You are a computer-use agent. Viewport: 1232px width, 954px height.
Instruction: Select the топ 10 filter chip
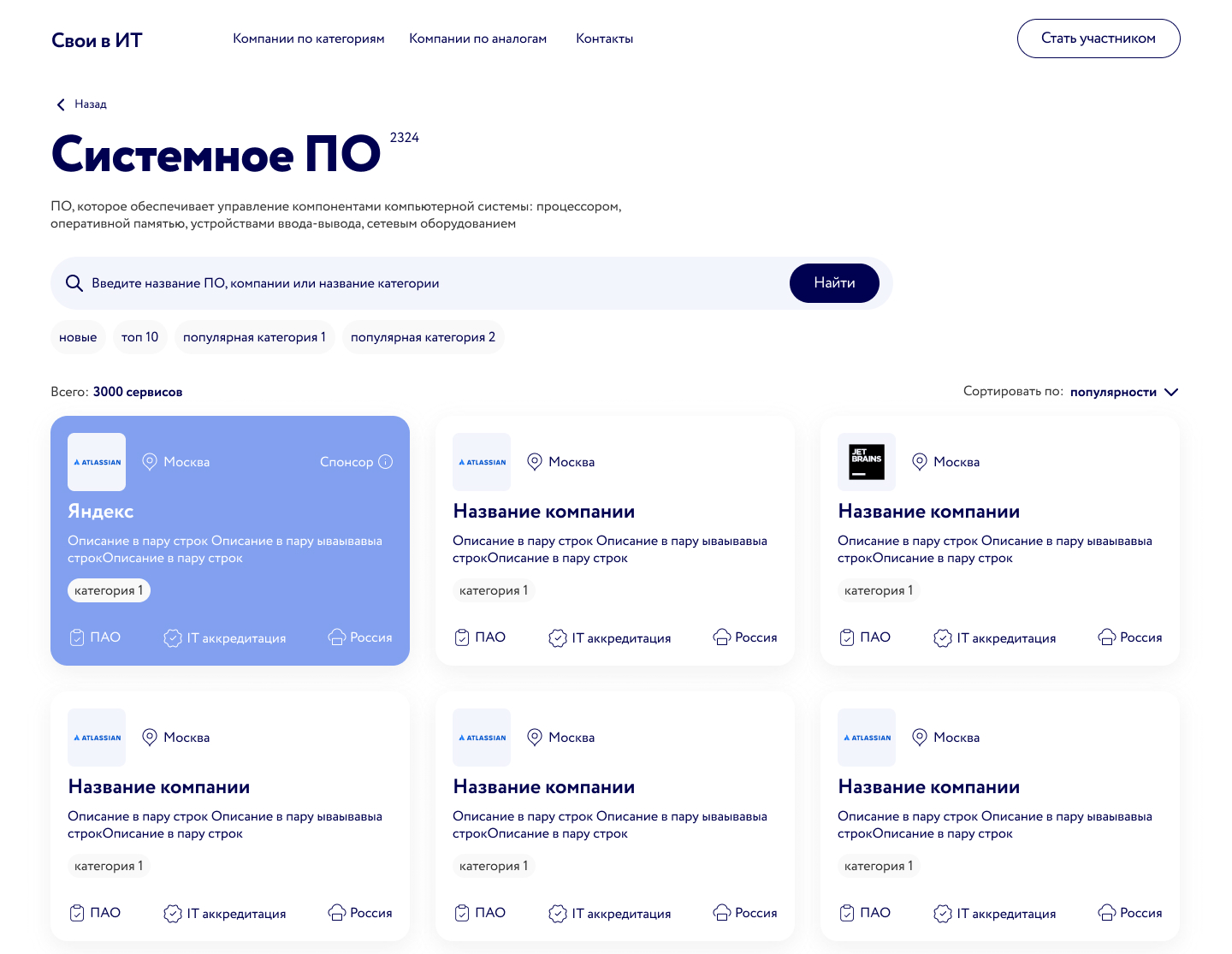[139, 337]
